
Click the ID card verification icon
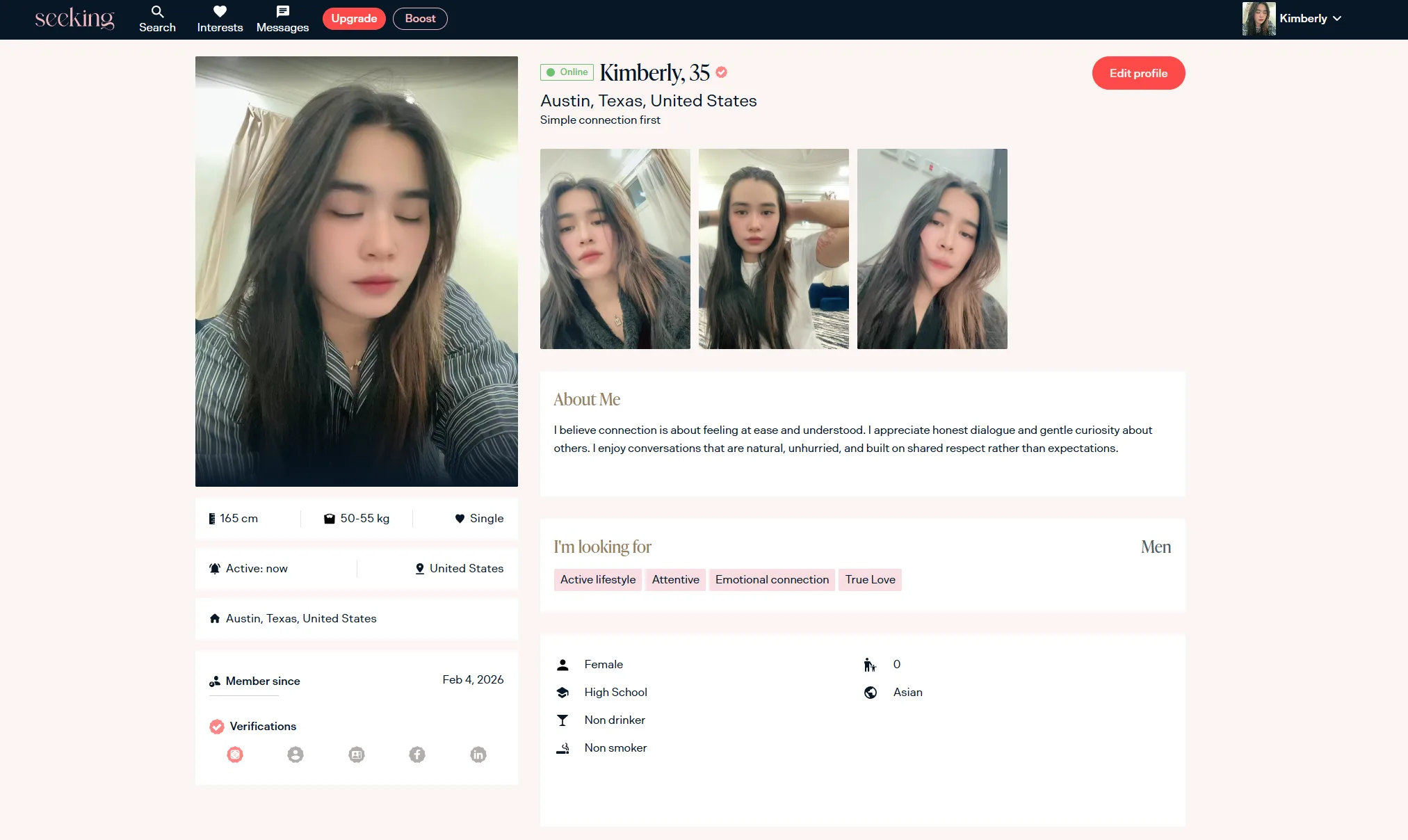pyautogui.click(x=357, y=754)
